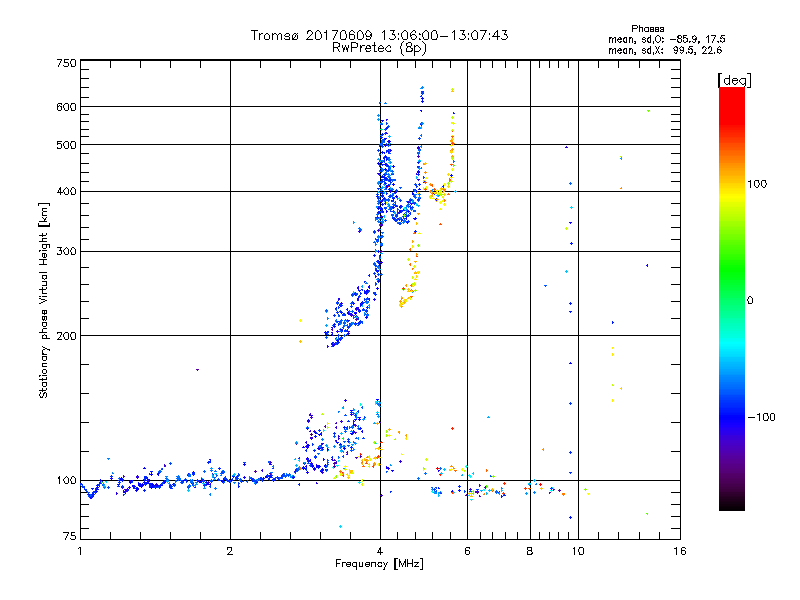The width and height of the screenshot is (800, 600).
Task: Click the x-axis tick label '10'
Action: (x=578, y=551)
